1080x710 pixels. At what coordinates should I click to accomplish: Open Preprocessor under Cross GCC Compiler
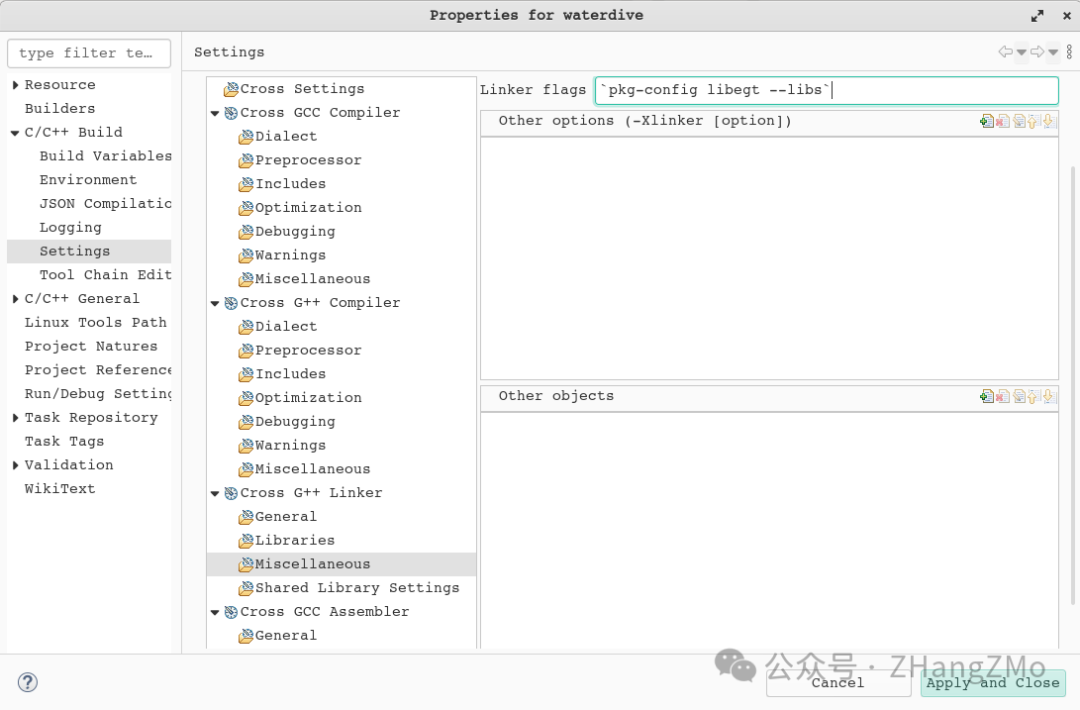pos(300,160)
